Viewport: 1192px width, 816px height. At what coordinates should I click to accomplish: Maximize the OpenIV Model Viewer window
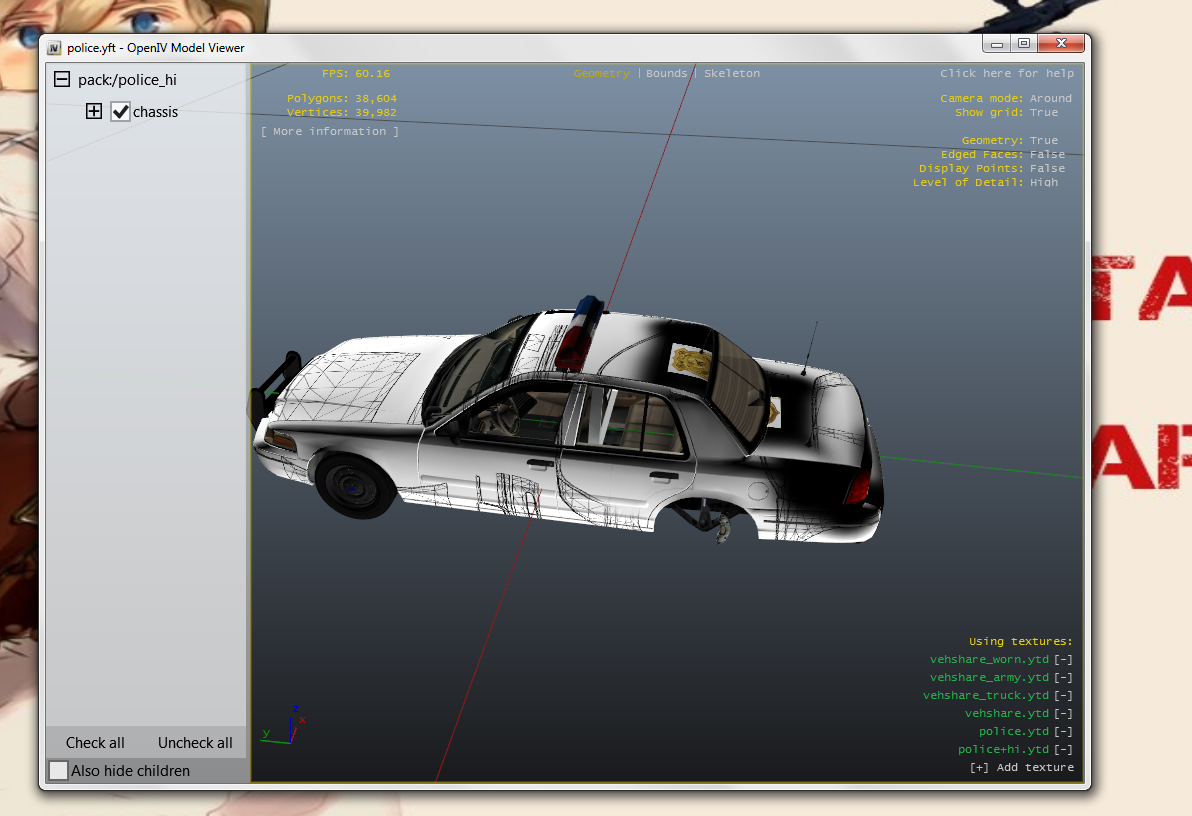[1024, 44]
